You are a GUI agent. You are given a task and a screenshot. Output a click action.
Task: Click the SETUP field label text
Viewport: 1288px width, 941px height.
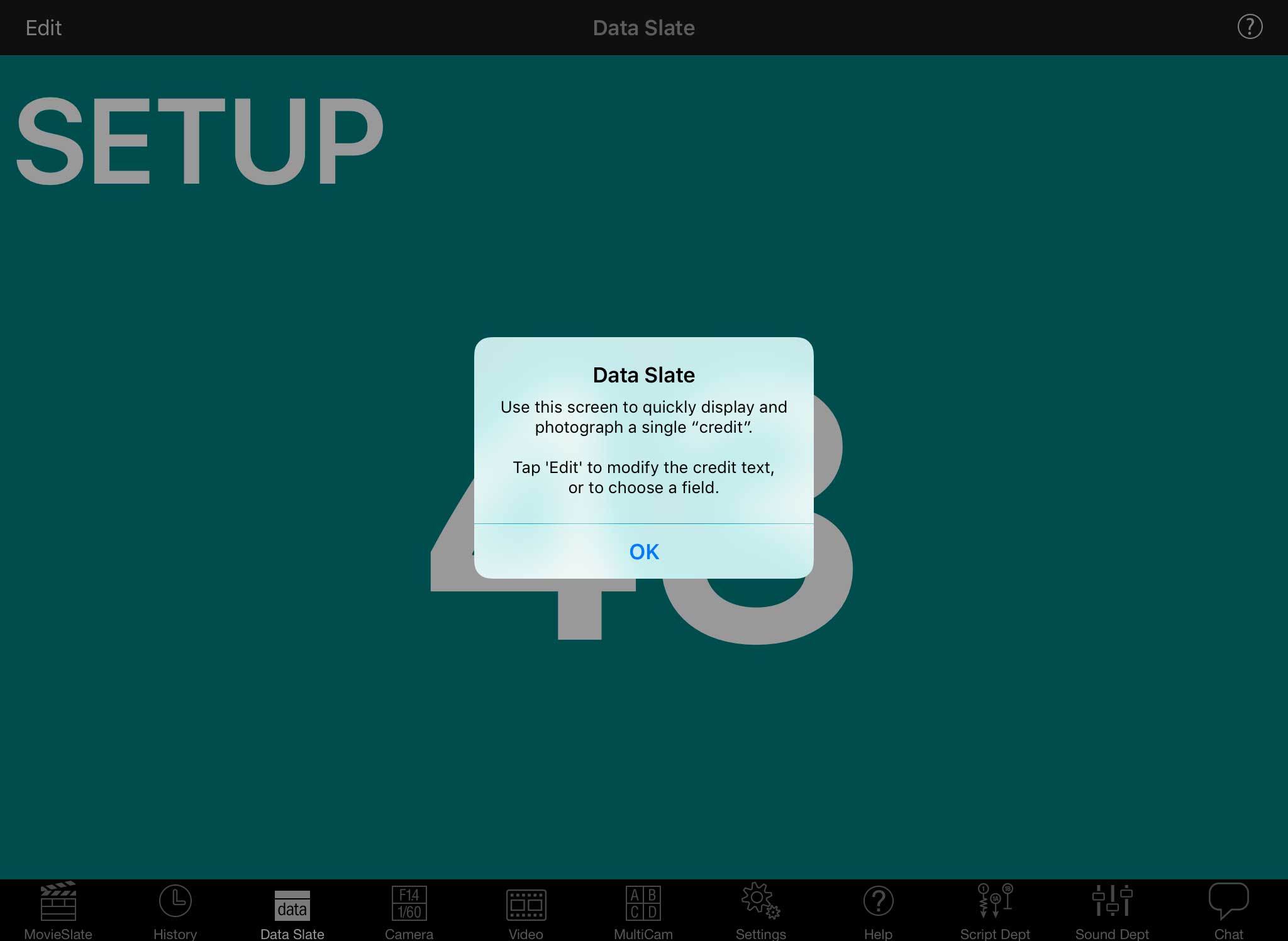point(199,141)
